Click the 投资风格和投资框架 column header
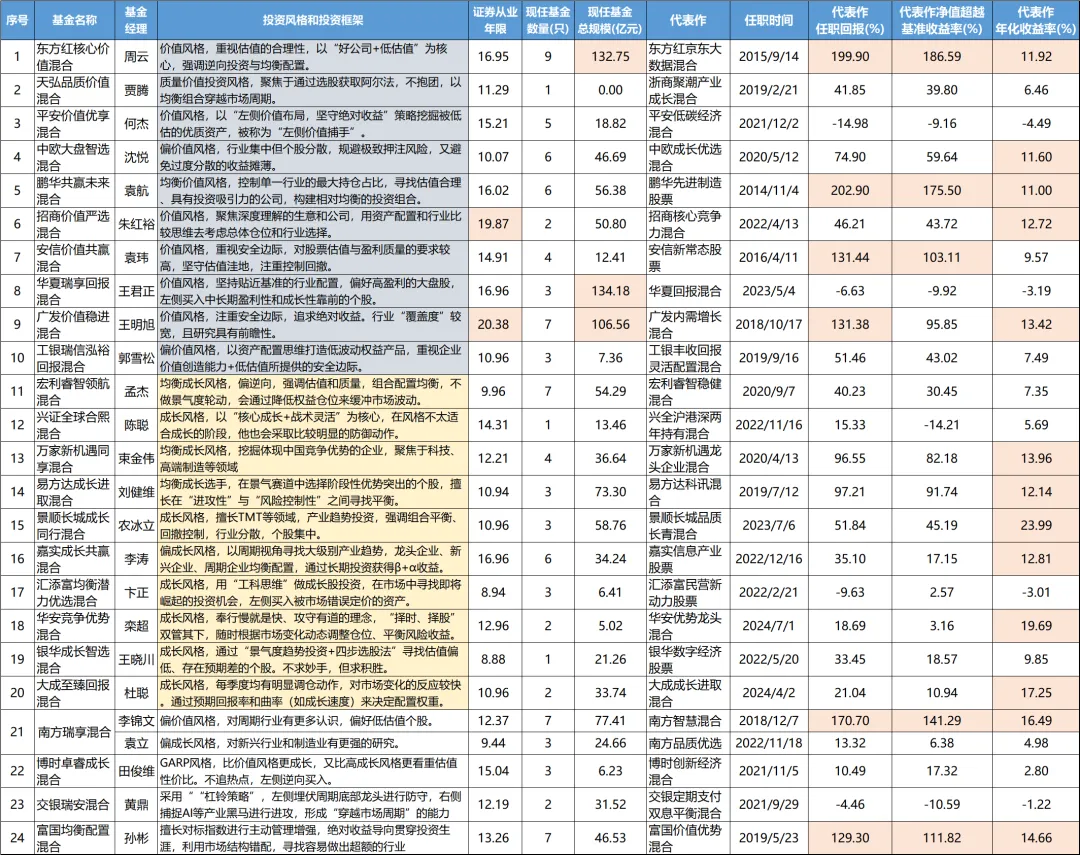This screenshot has height=855, width=1080. (313, 20)
